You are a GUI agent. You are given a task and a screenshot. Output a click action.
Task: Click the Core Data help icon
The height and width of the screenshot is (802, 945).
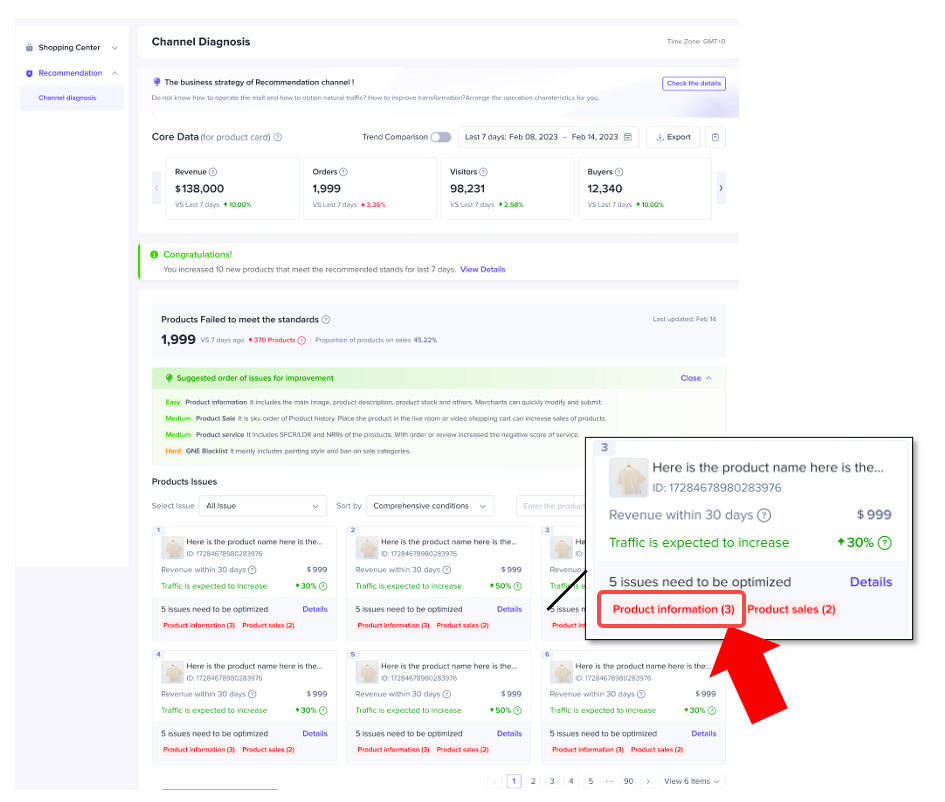(x=278, y=138)
